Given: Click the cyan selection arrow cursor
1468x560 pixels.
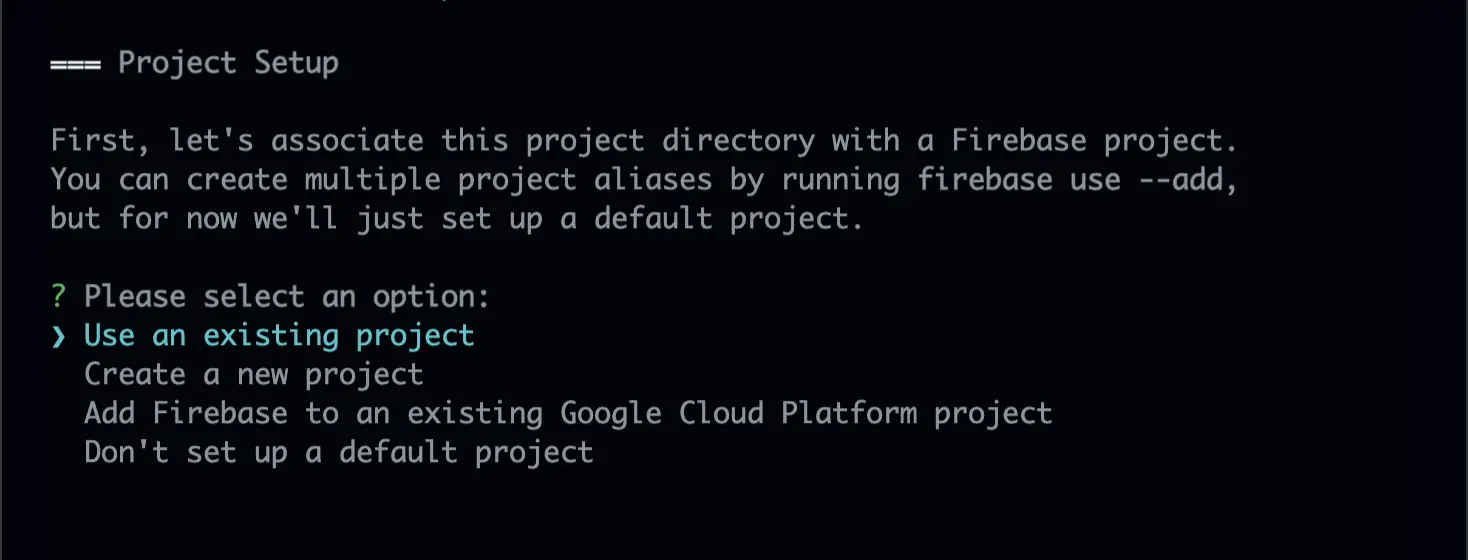Looking at the screenshot, I should pyautogui.click(x=59, y=336).
